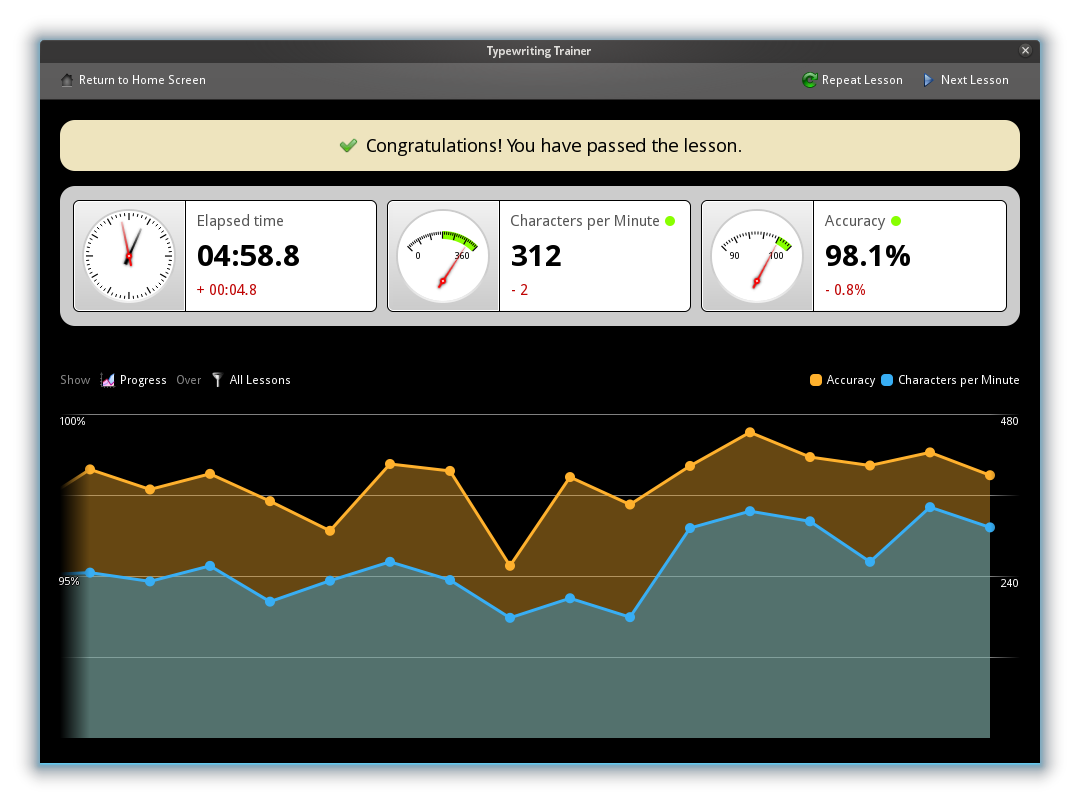The height and width of the screenshot is (803, 1080).
Task: Close the Typewriting Trainer window
Action: [x=1025, y=50]
